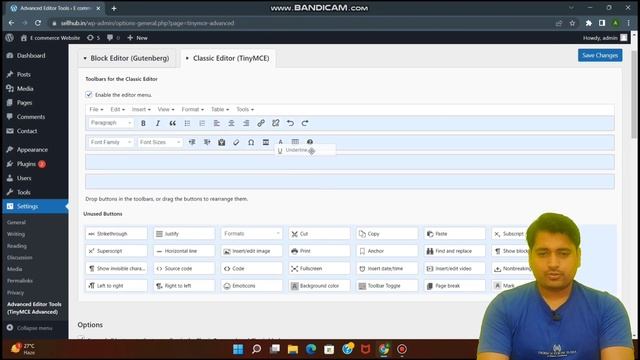The height and width of the screenshot is (360, 640).
Task: Select the Paste as text button
Action: (222, 142)
